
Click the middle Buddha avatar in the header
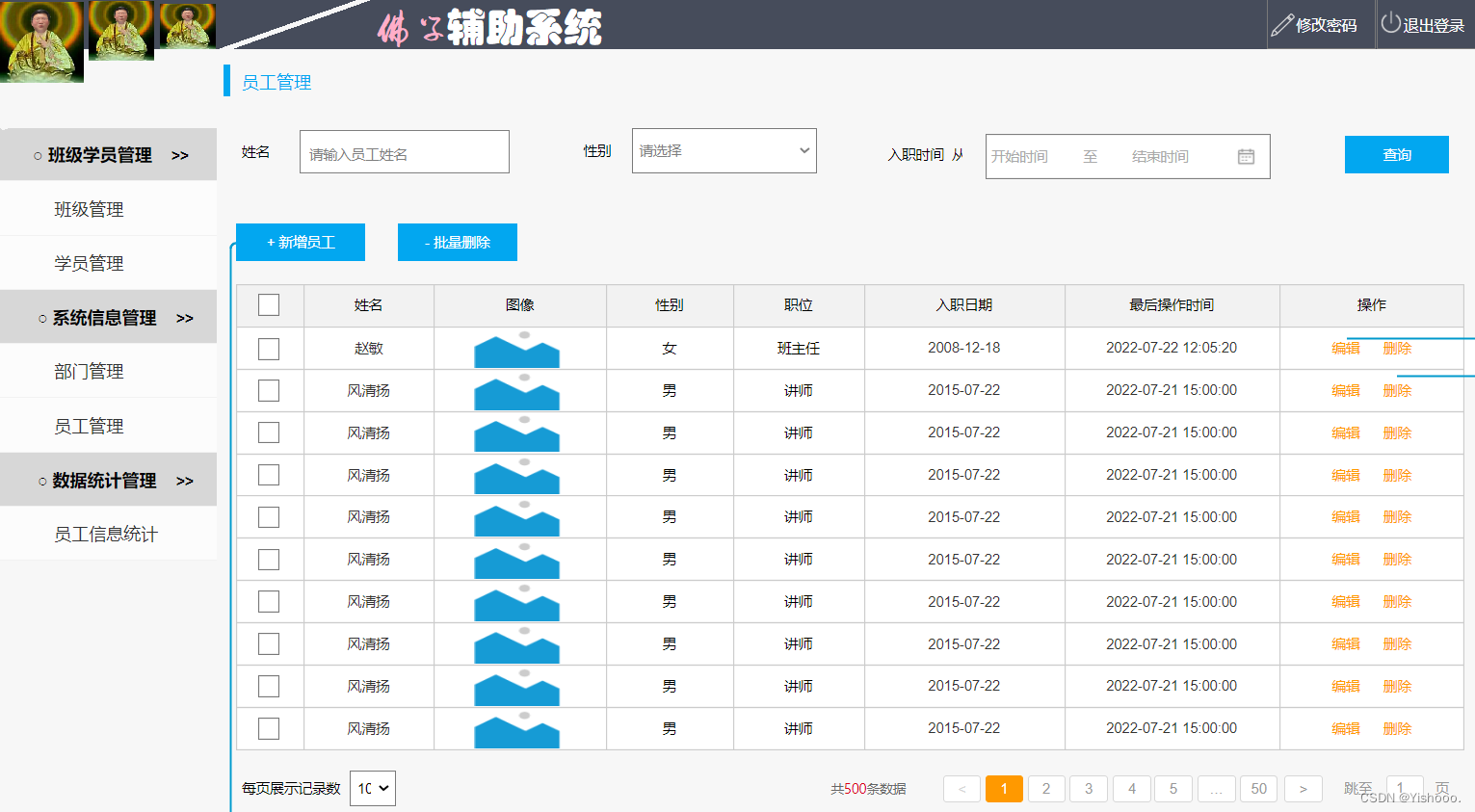(120, 30)
